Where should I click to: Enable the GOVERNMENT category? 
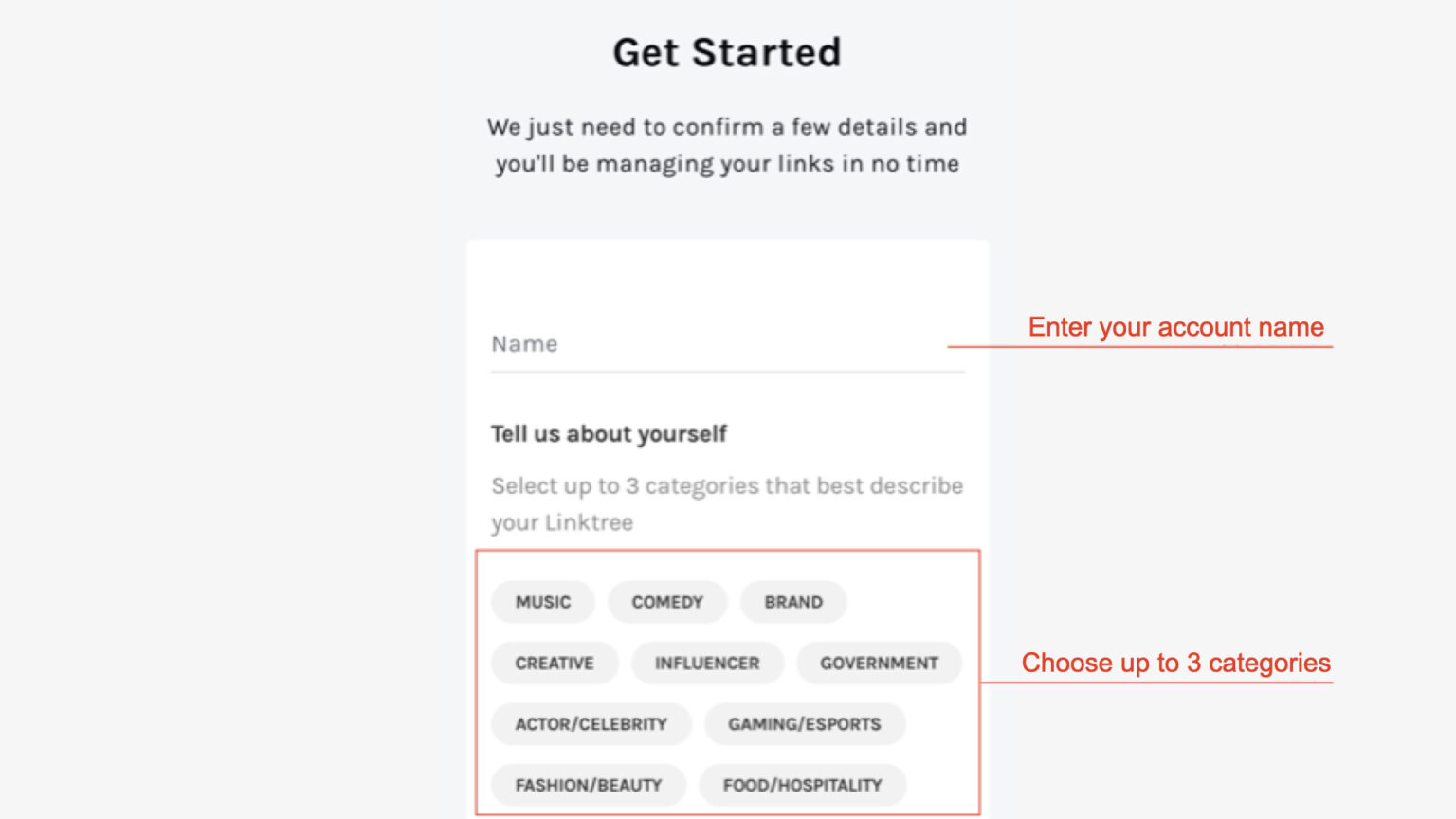[880, 663]
